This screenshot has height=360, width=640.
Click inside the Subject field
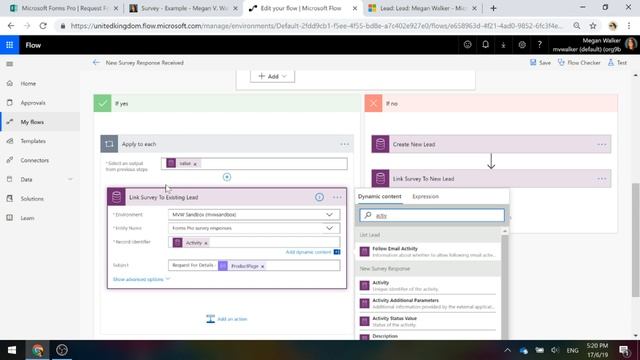[254, 266]
